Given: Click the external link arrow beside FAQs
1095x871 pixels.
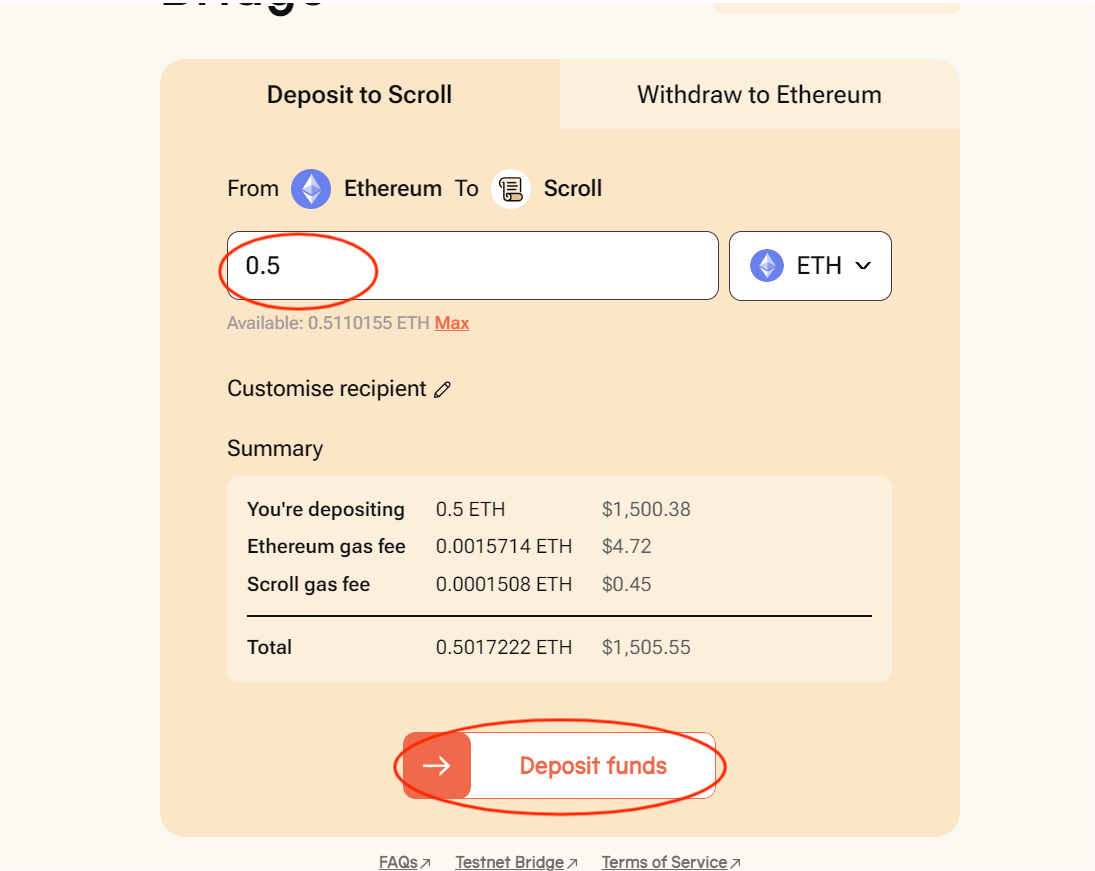Looking at the screenshot, I should click(426, 863).
